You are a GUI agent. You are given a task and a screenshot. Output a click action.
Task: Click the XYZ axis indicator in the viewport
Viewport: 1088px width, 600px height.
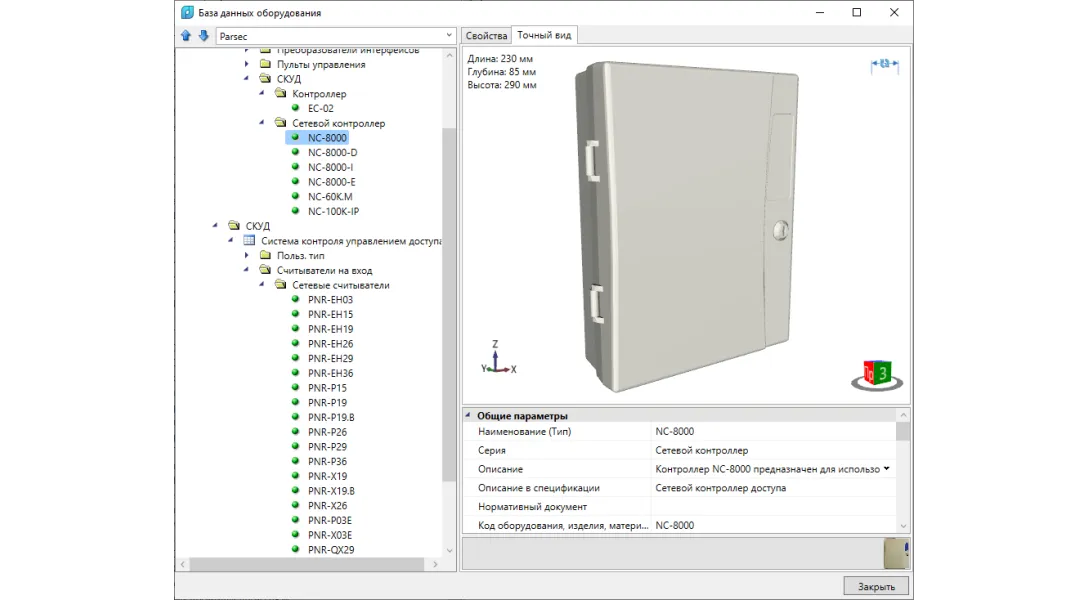tap(498, 360)
